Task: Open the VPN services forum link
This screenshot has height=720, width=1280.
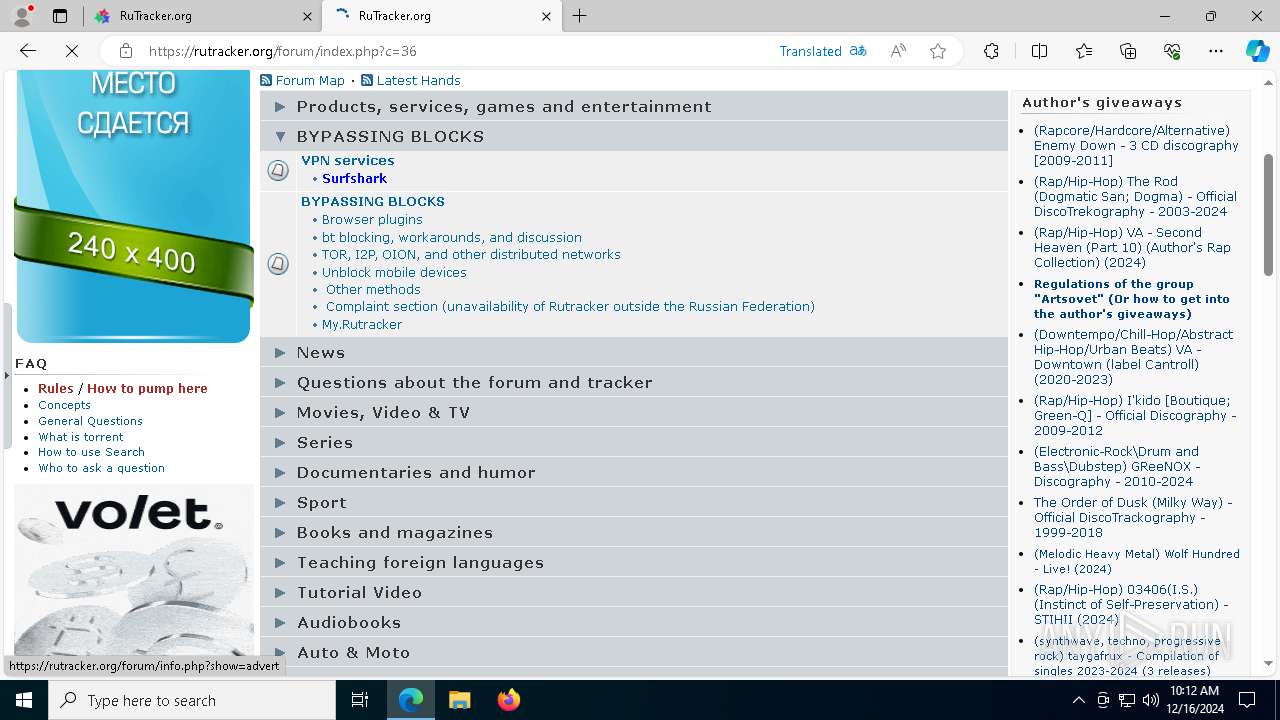Action: 348,160
